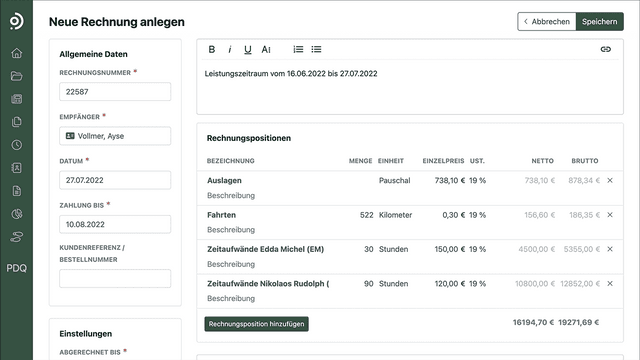The width and height of the screenshot is (640, 360).
Task: Toggle italic formatting in editor
Action: [x=230, y=49]
